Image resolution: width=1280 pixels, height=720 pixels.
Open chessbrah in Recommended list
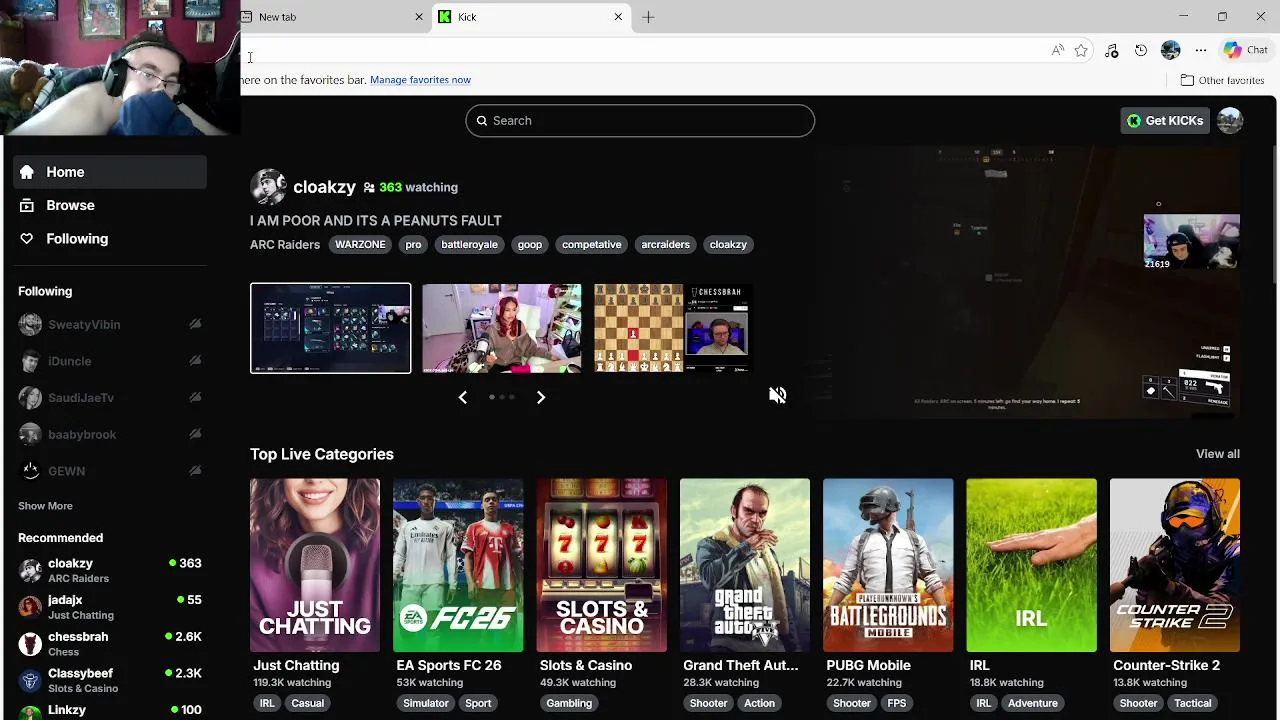point(110,644)
